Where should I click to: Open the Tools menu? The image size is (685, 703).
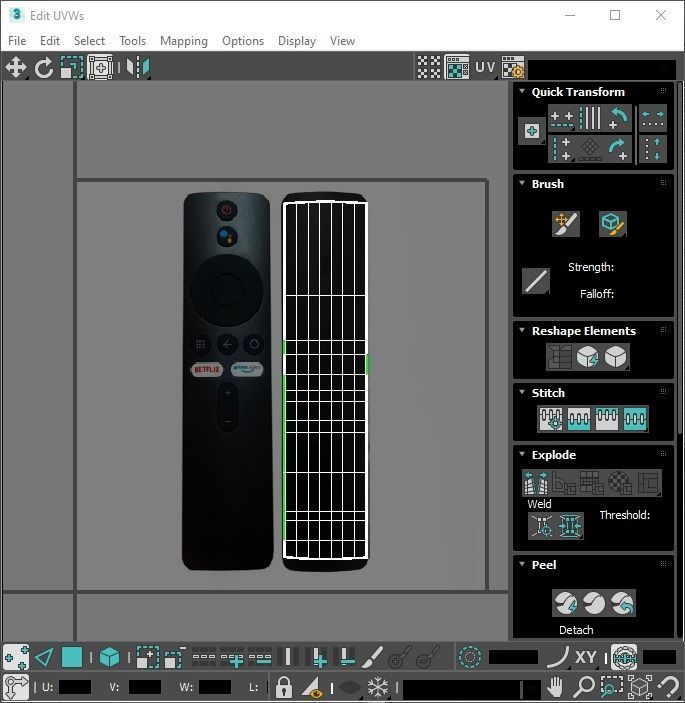[132, 41]
